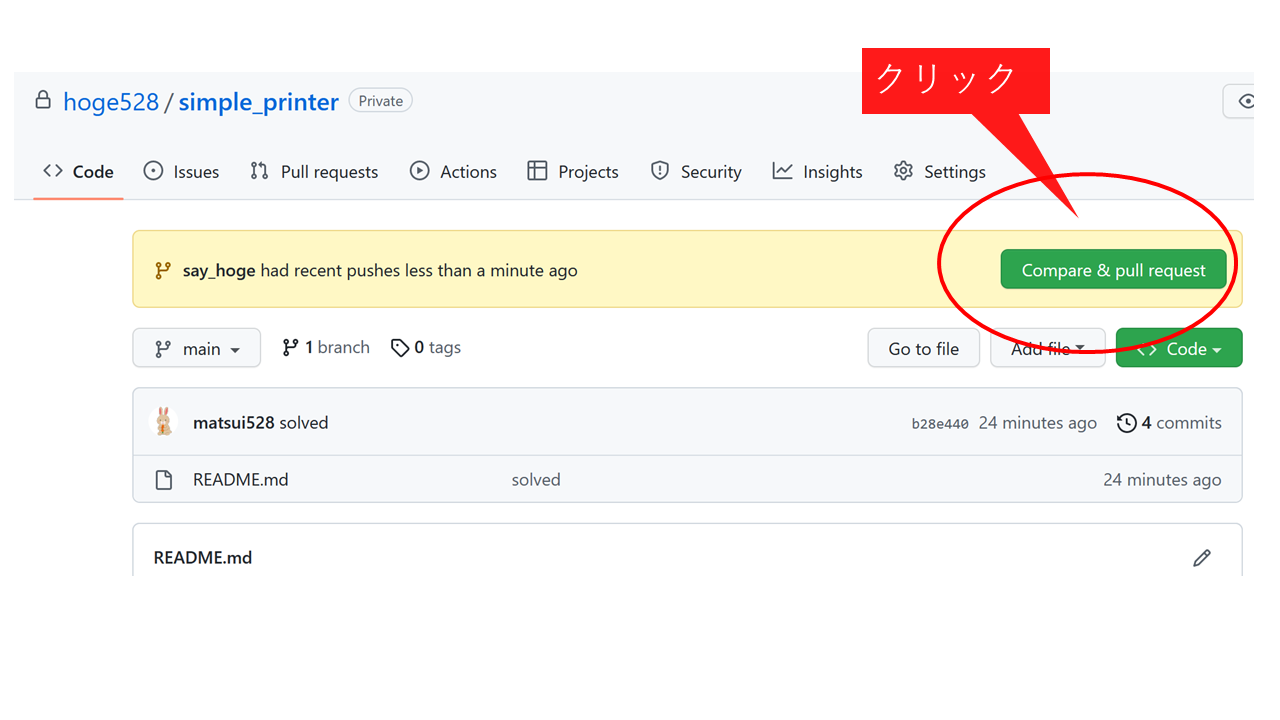Click the README.md file icon

[x=164, y=480]
